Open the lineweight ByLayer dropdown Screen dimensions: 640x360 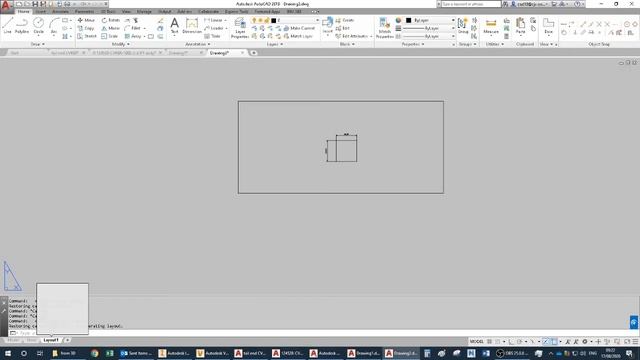click(x=429, y=28)
